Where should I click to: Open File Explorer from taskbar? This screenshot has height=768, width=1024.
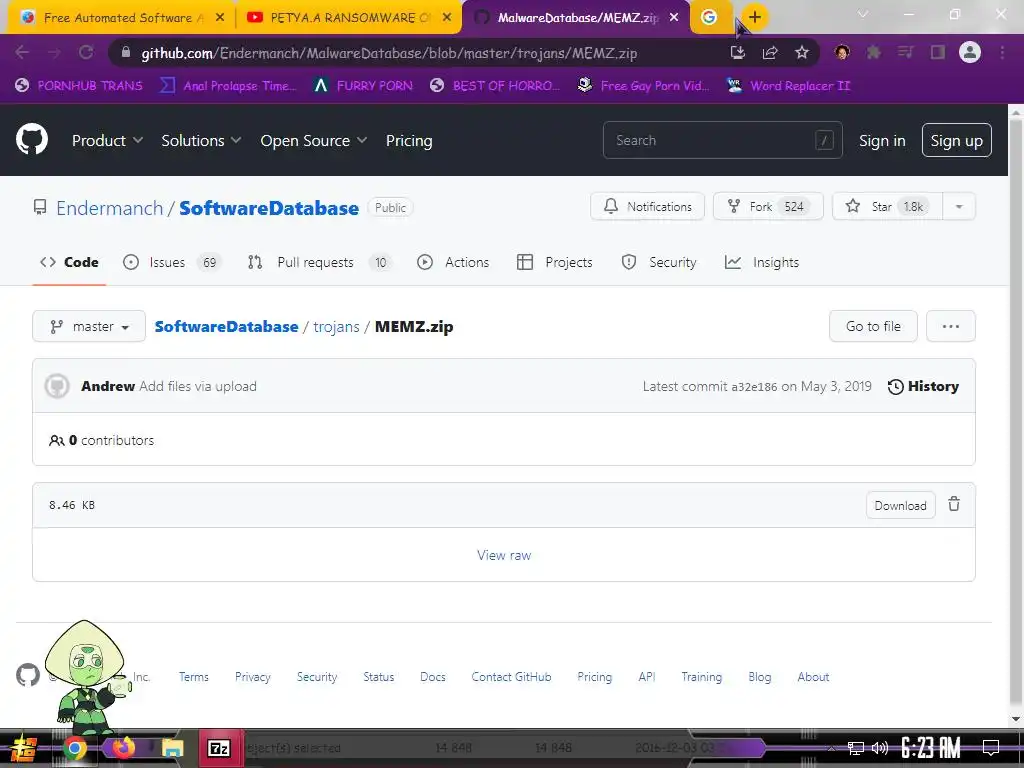click(x=172, y=748)
